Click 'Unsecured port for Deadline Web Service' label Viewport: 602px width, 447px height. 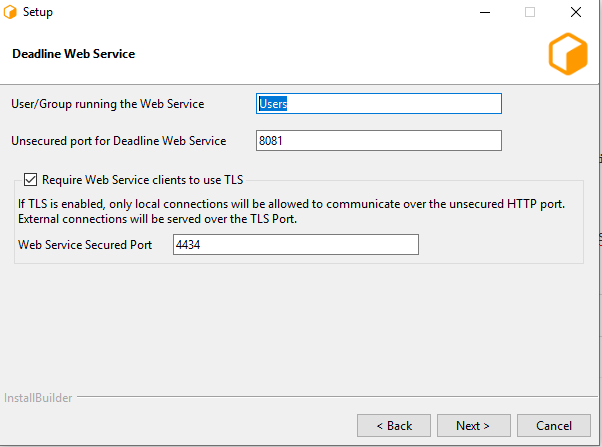click(x=118, y=141)
